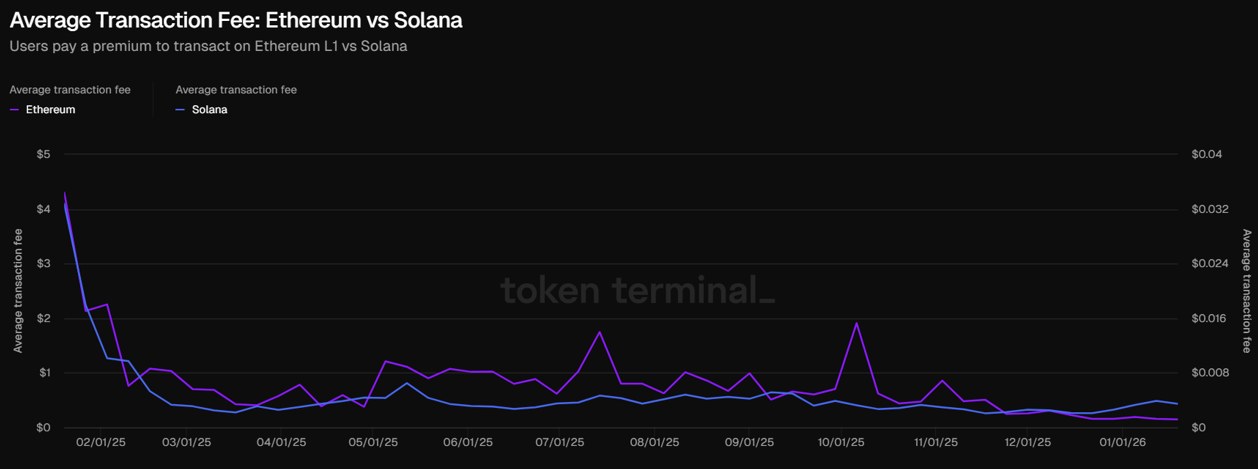Click the purple Ethereum legend line swatch
The height and width of the screenshot is (469, 1258).
point(14,110)
